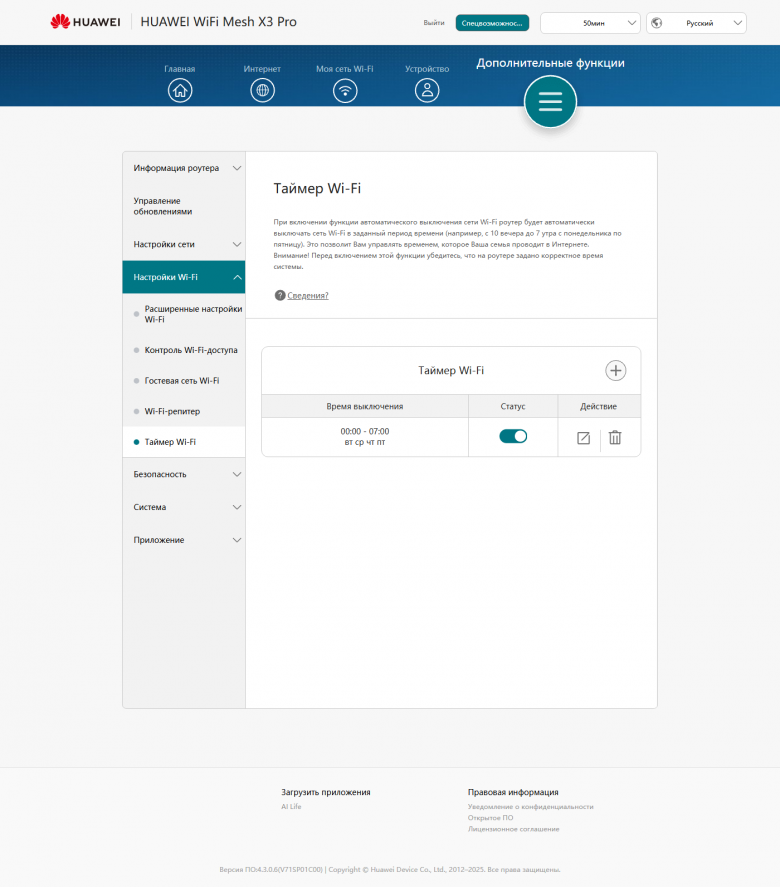
Task: Click the Моя сеть Wi-Fi tab label
Action: click(344, 69)
